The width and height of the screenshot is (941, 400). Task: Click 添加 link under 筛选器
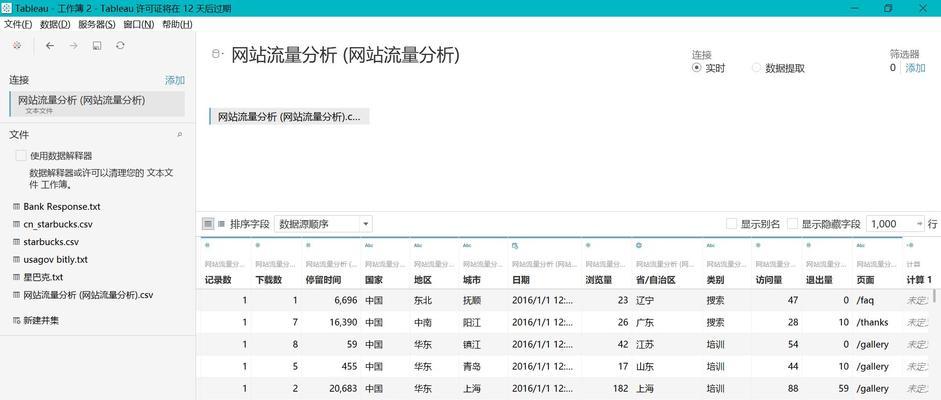coord(915,68)
